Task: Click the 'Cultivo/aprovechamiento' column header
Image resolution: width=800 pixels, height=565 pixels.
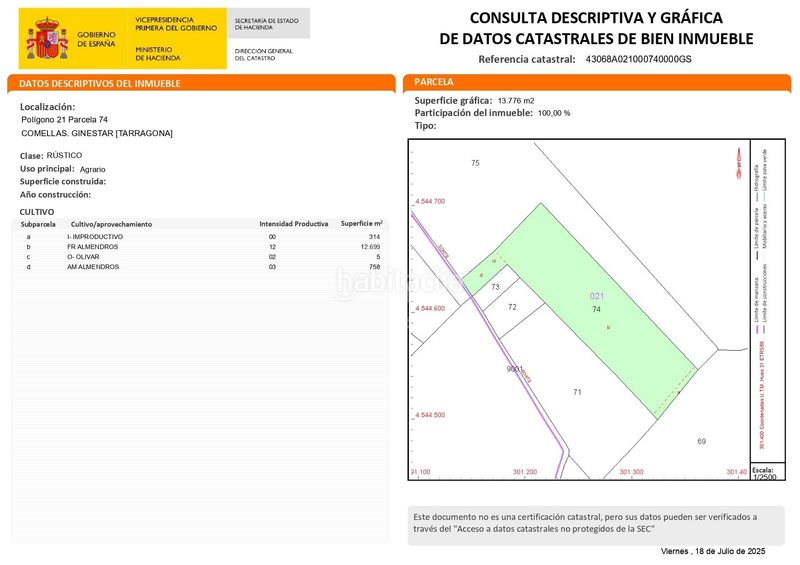Action: tap(111, 224)
